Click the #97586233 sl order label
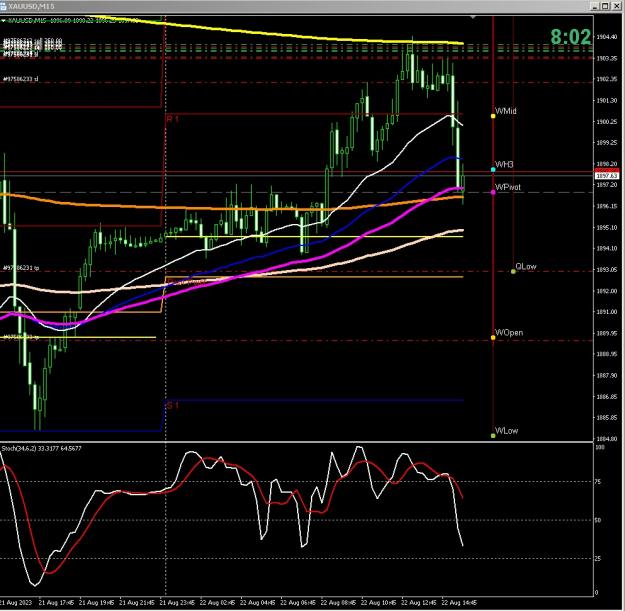 (x=20, y=79)
